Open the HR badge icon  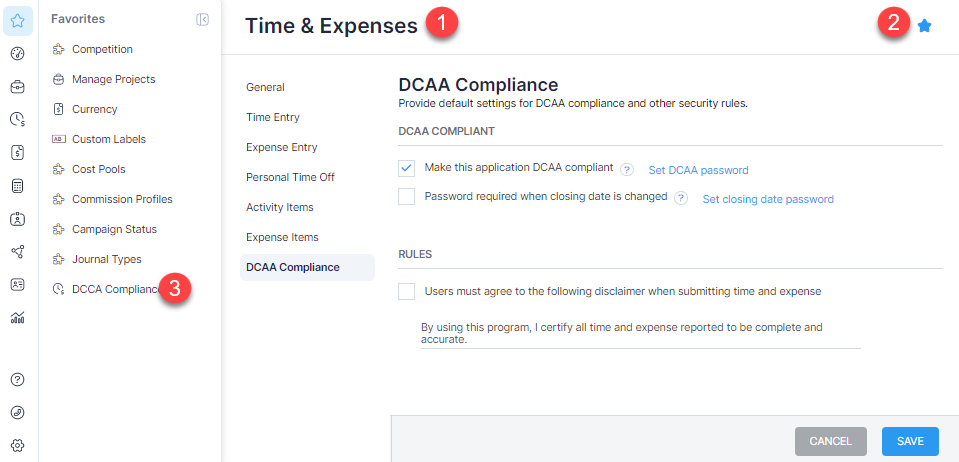click(18, 218)
